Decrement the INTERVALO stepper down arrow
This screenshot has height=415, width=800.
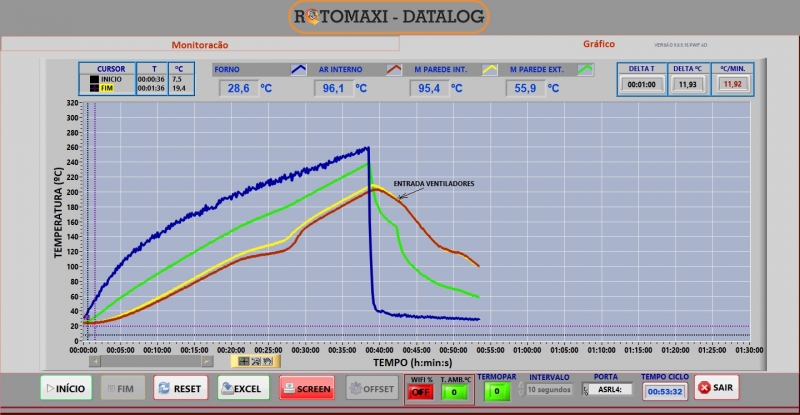pyautogui.click(x=521, y=393)
